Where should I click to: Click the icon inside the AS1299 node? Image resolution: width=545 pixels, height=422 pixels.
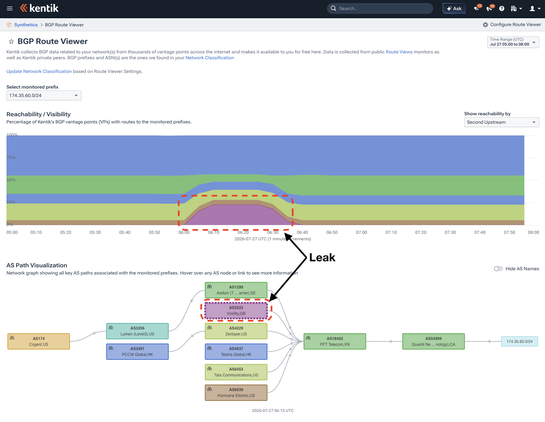pyautogui.click(x=209, y=286)
